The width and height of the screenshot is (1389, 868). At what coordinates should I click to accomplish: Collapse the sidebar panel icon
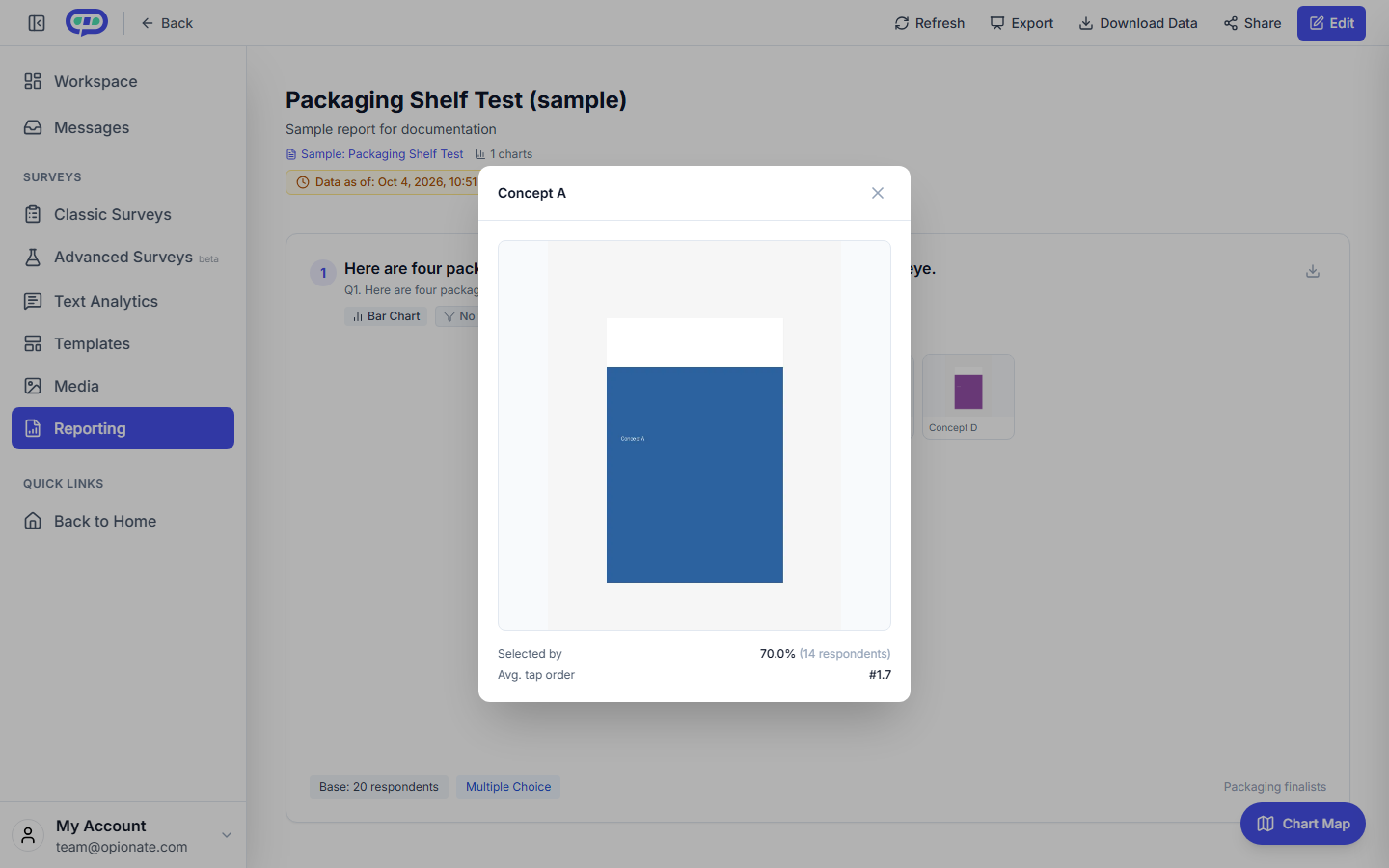(37, 23)
